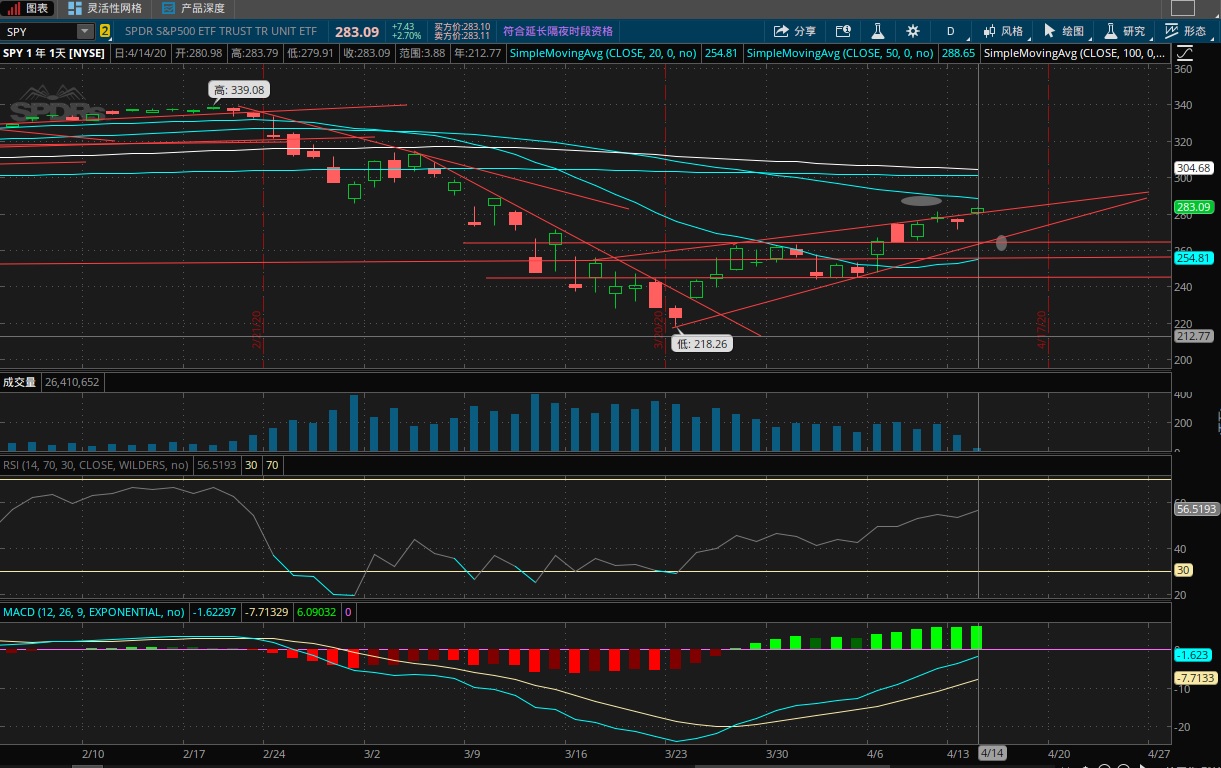Screen dimensions: 1221x768
Task: Click the 低: 218.26 low price bubble
Action: click(x=702, y=343)
